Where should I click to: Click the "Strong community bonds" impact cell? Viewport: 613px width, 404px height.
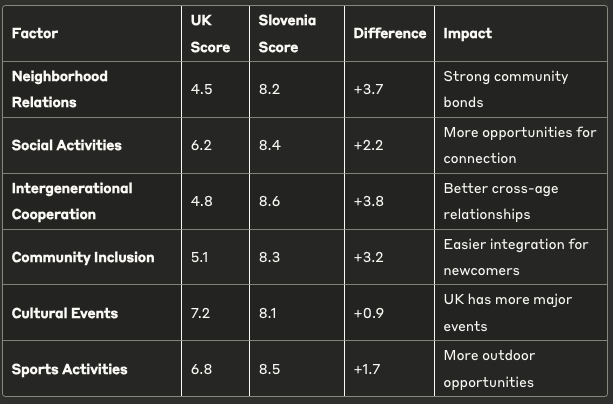(x=505, y=89)
